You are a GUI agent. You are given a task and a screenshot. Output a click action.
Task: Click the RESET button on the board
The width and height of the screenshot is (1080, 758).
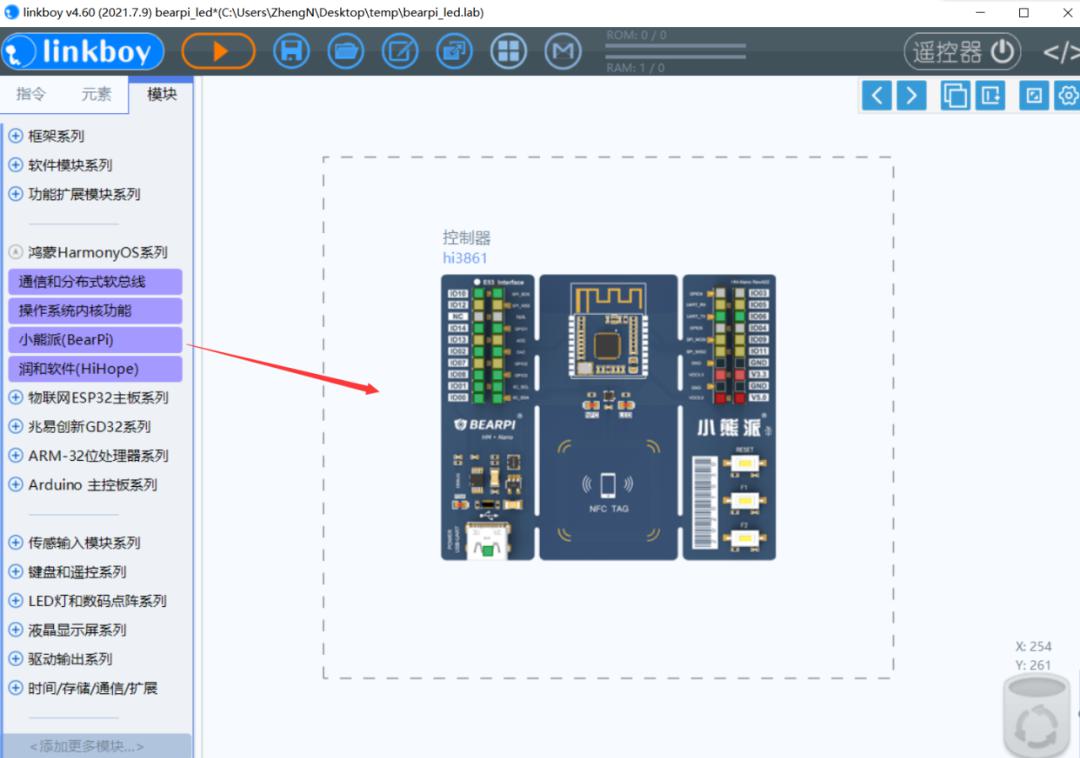click(745, 463)
